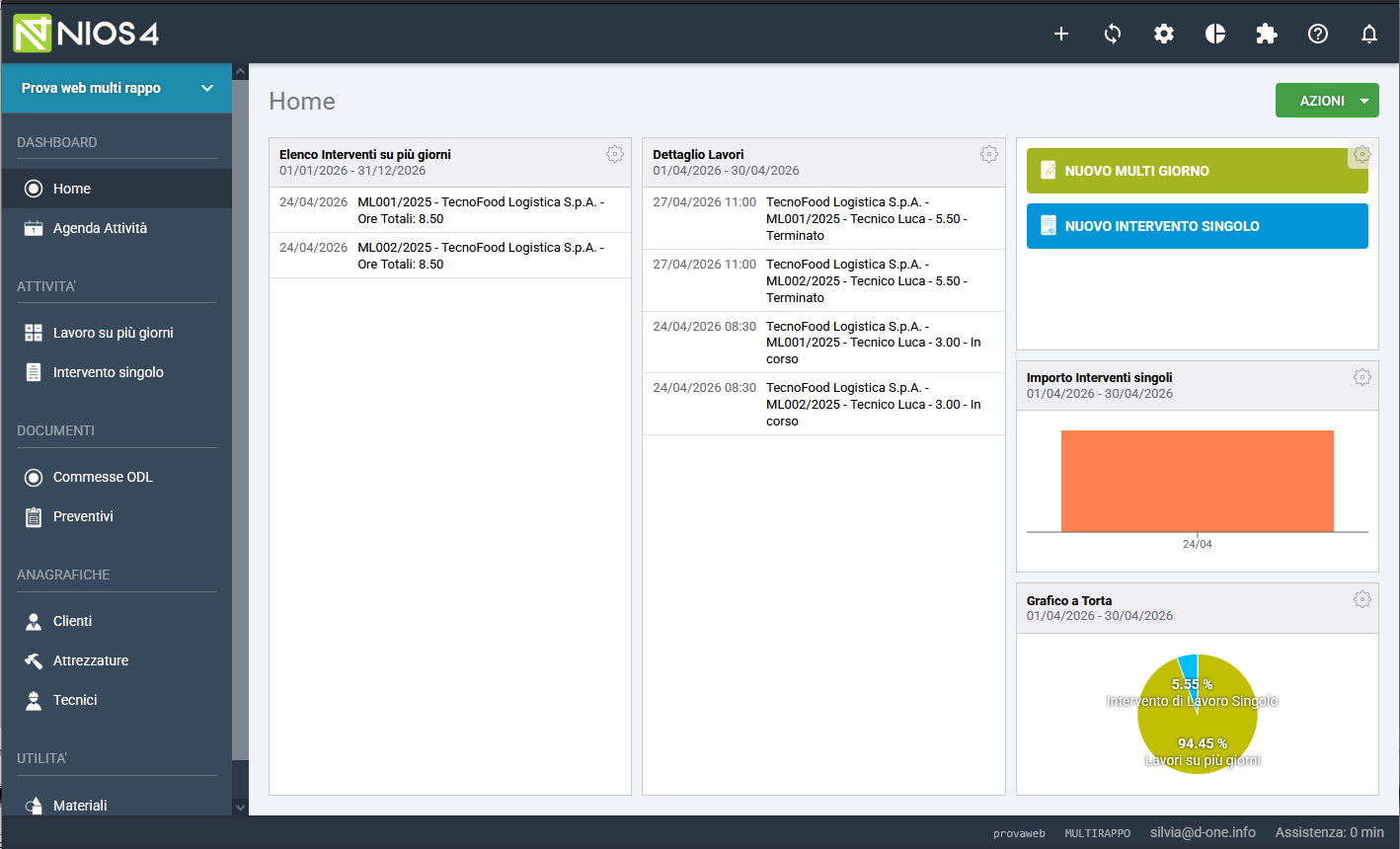Click the NUOVO MULTI GIORNO button
The image size is (1400, 849).
(x=1197, y=171)
